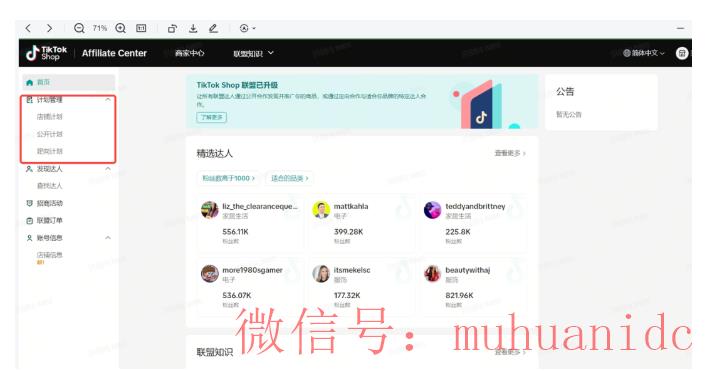Open 店铺计划 in sidebar
708x371 pixels.
pos(50,117)
